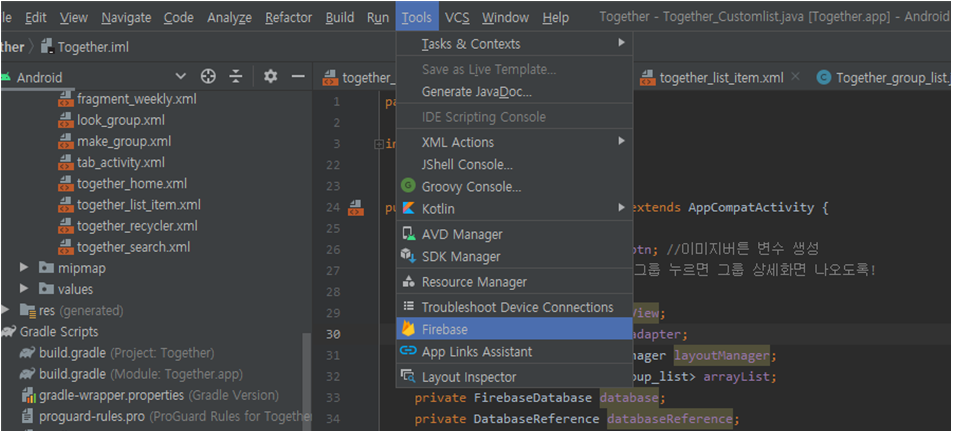Click the SDK Manager download icon

click(408, 257)
